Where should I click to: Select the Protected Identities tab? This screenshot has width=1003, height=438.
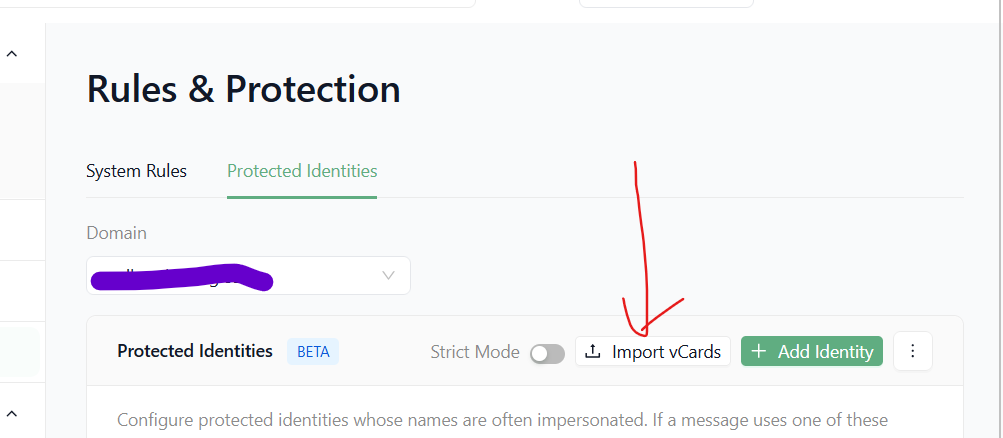(x=302, y=171)
